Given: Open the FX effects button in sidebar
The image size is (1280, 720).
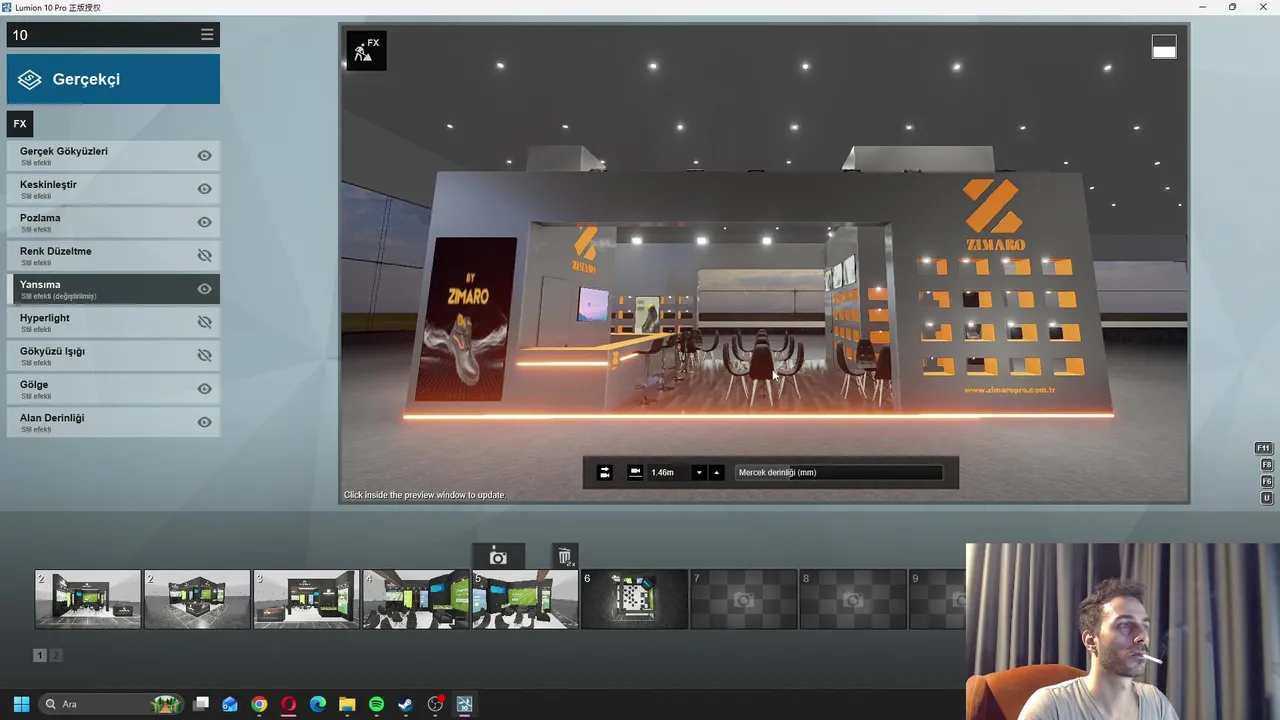Looking at the screenshot, I should tap(20, 124).
